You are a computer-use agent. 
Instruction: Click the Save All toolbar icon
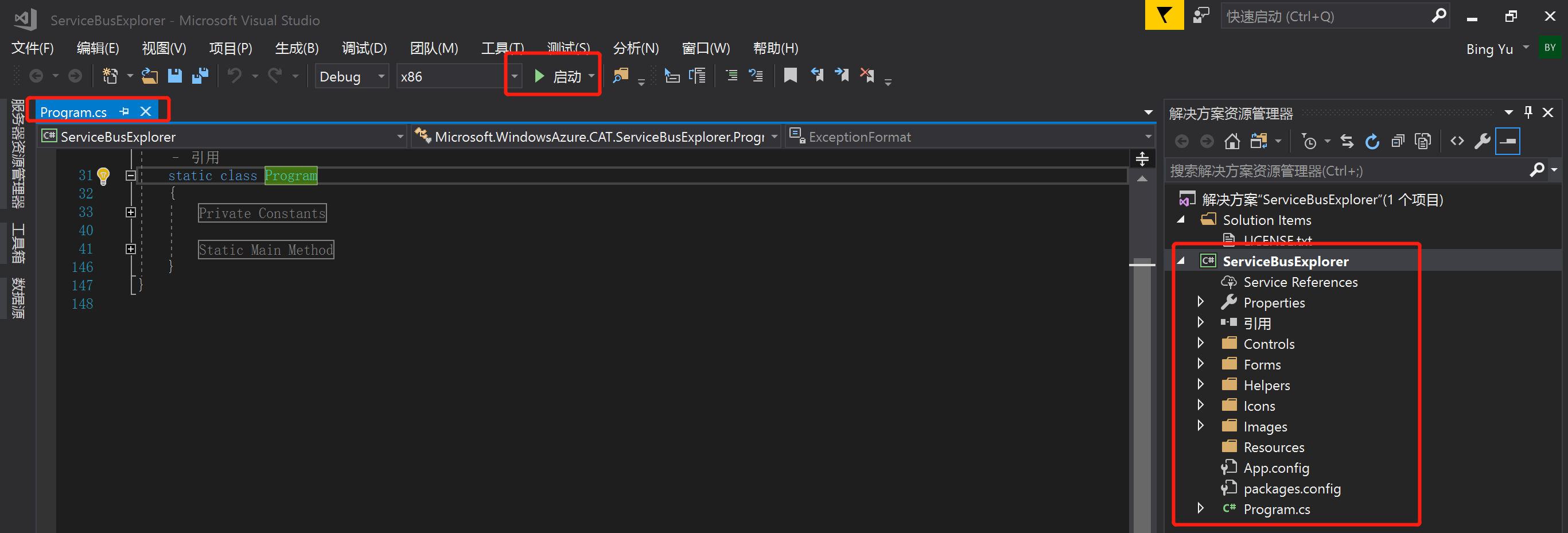click(200, 76)
